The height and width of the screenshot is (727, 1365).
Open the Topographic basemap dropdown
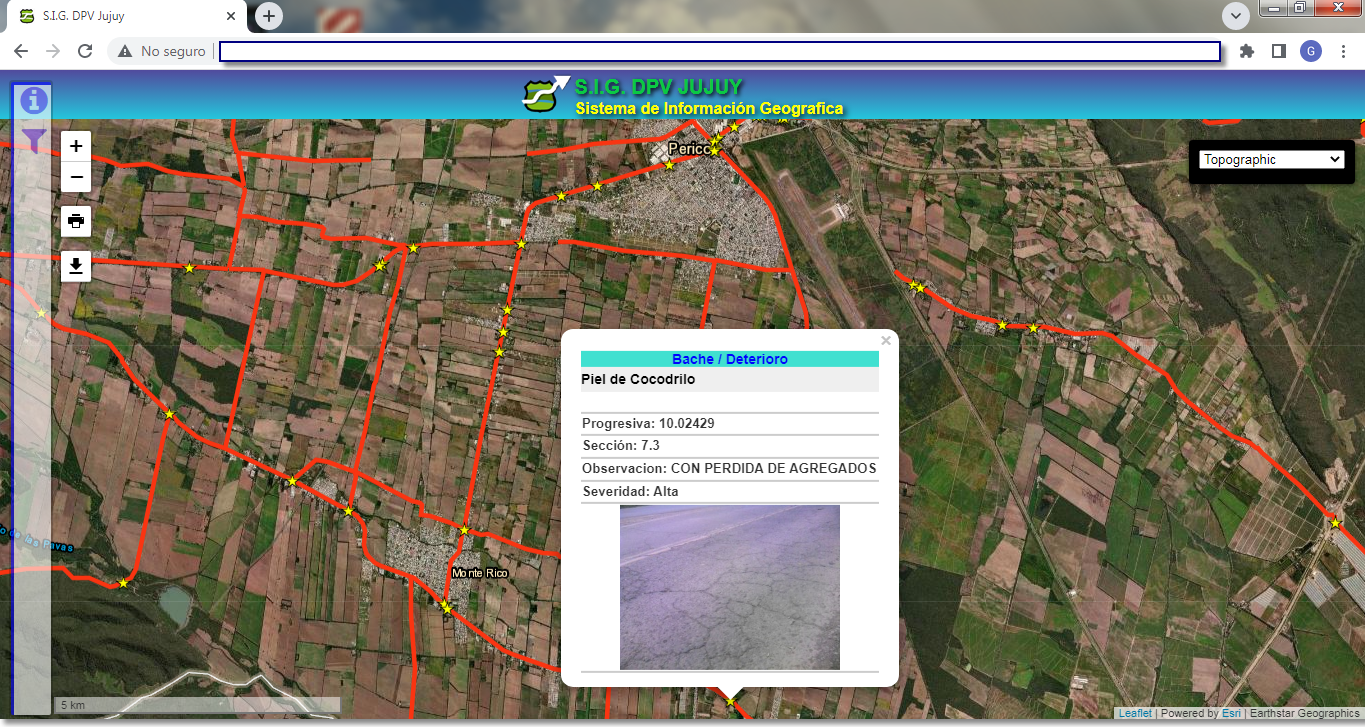[x=1271, y=160]
